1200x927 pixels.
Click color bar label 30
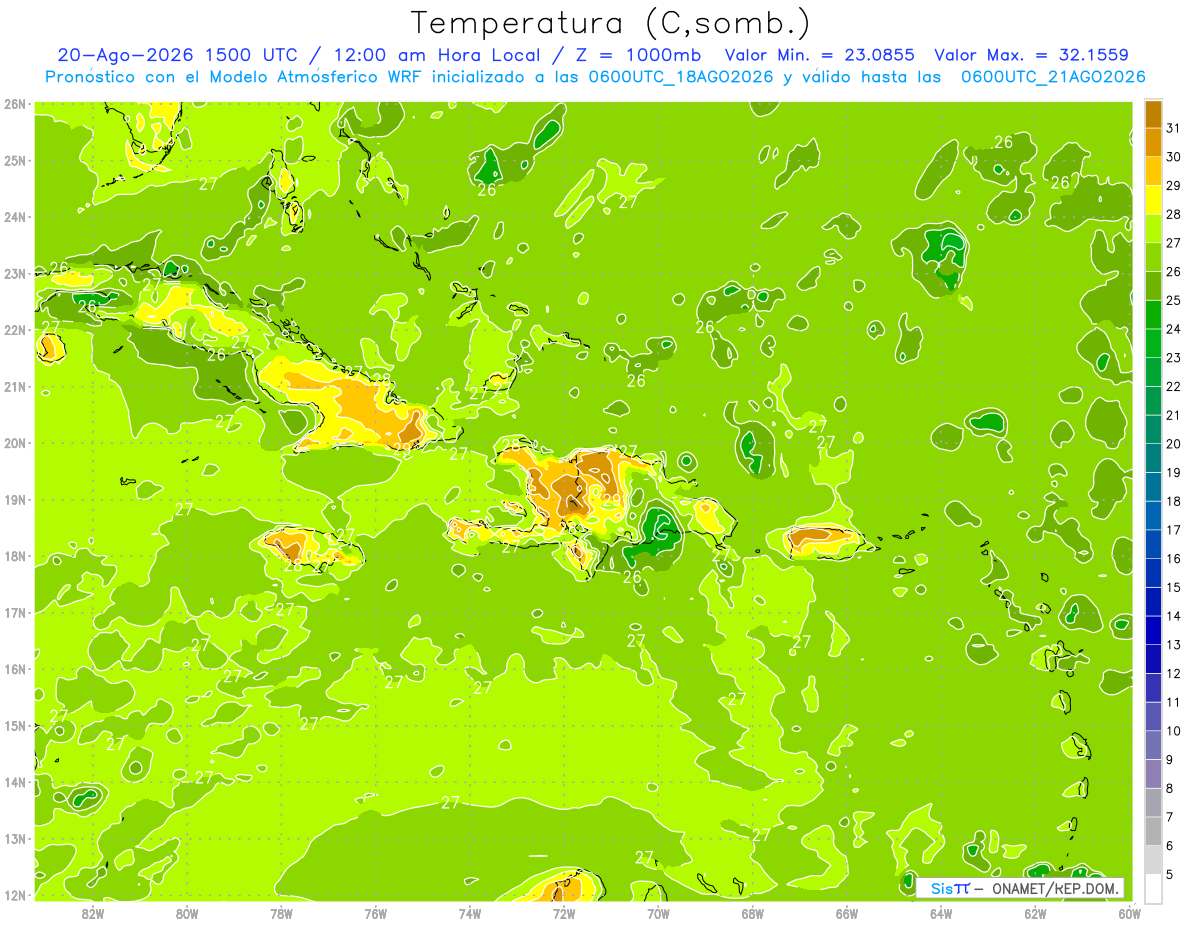[1173, 158]
